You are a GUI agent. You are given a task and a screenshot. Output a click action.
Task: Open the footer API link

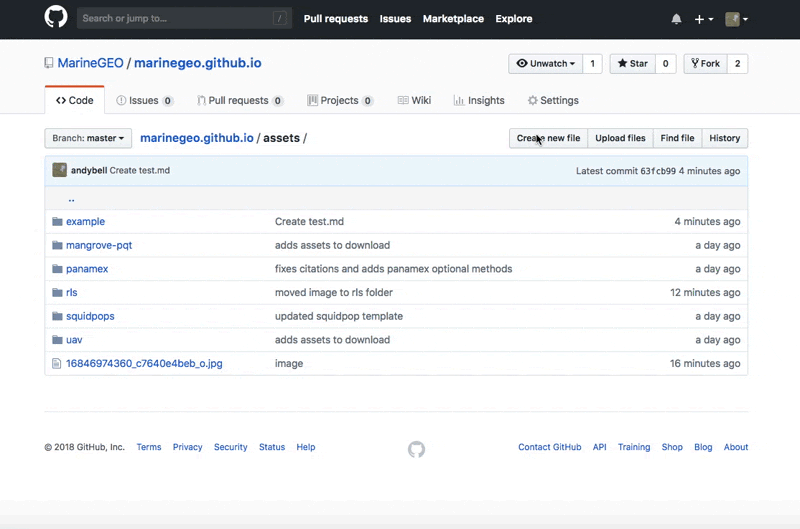(x=599, y=447)
